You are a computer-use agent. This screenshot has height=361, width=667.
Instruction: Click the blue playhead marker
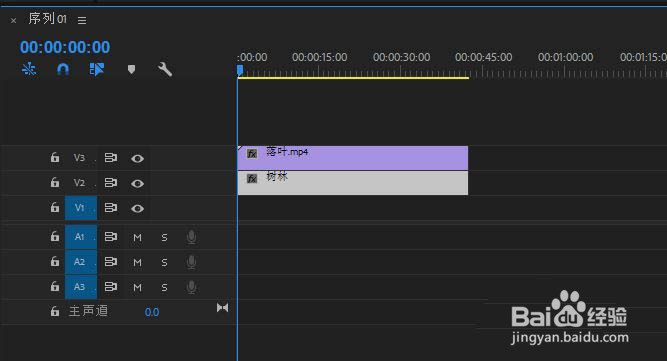tap(240, 71)
